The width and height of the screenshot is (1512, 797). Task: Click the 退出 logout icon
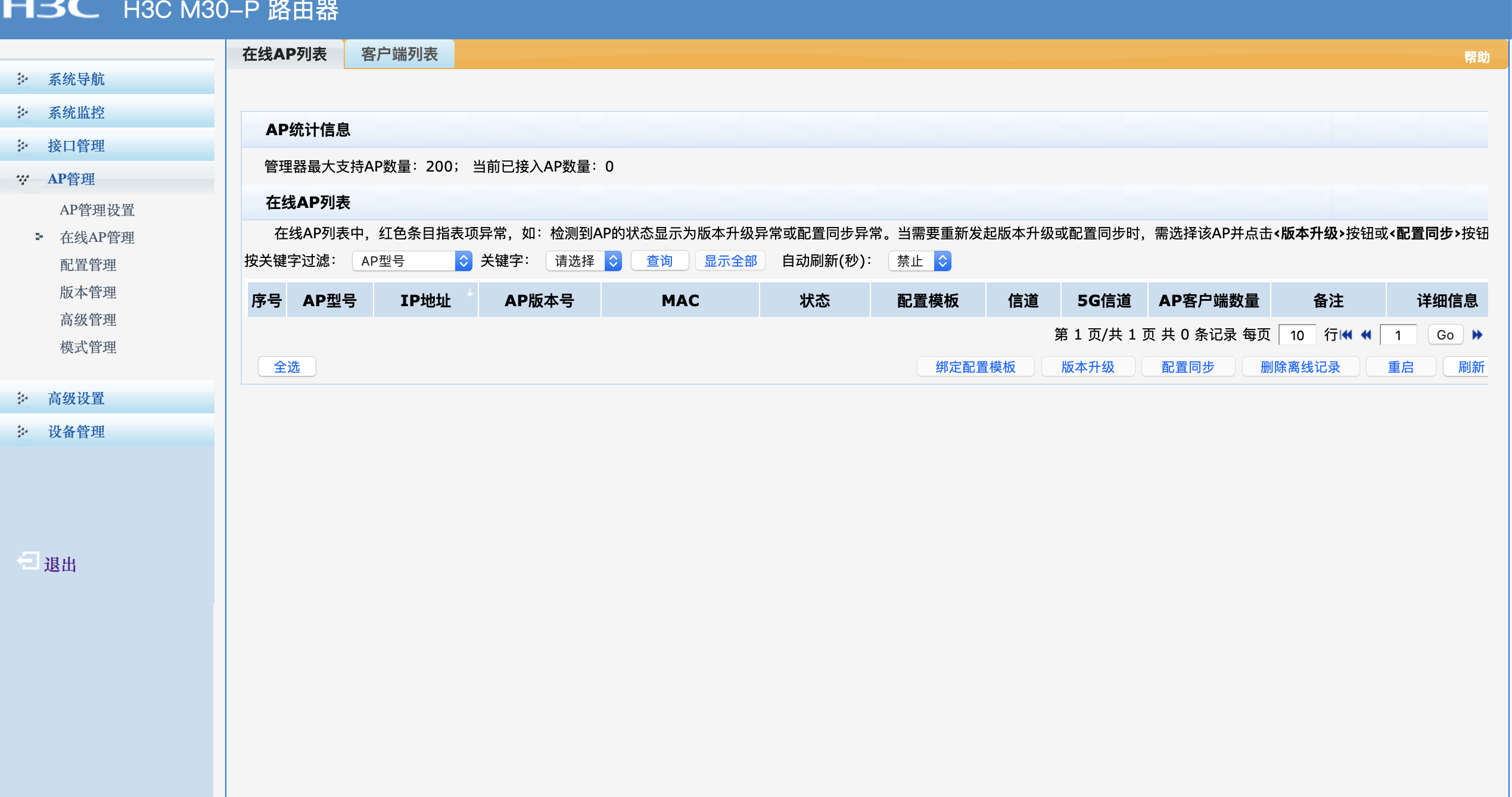point(28,561)
